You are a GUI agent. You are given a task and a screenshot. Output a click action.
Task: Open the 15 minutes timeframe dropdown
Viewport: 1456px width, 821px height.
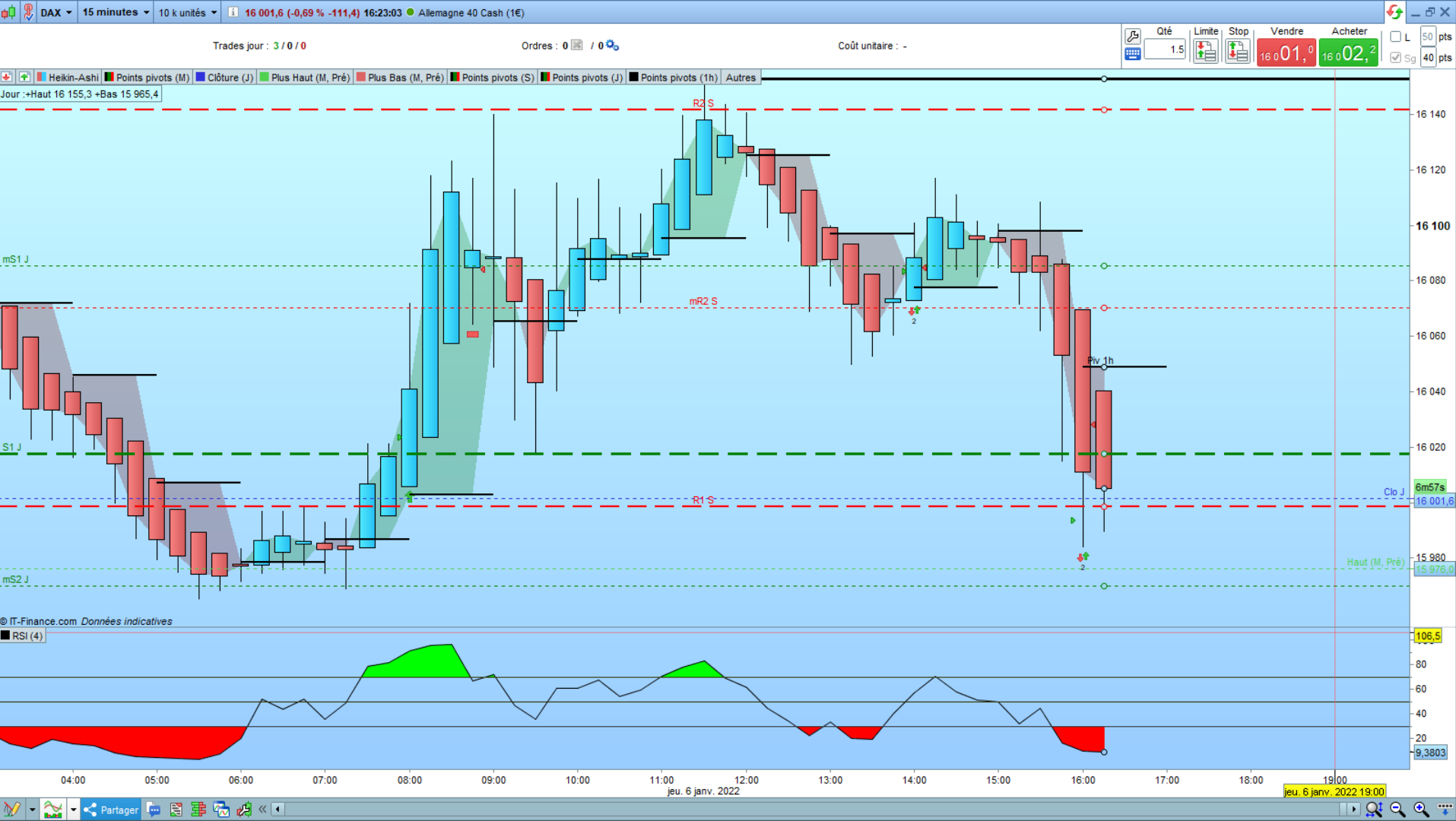click(x=116, y=12)
